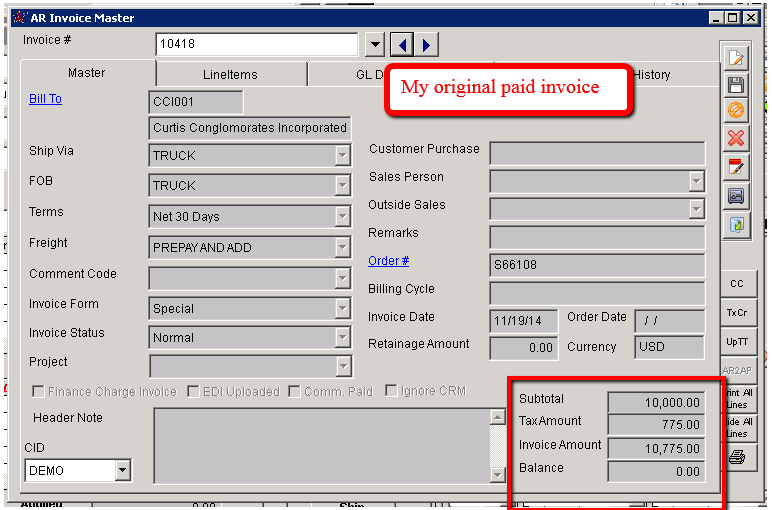The image size is (772, 510).
Task: Click the Order # link
Action: click(x=388, y=261)
